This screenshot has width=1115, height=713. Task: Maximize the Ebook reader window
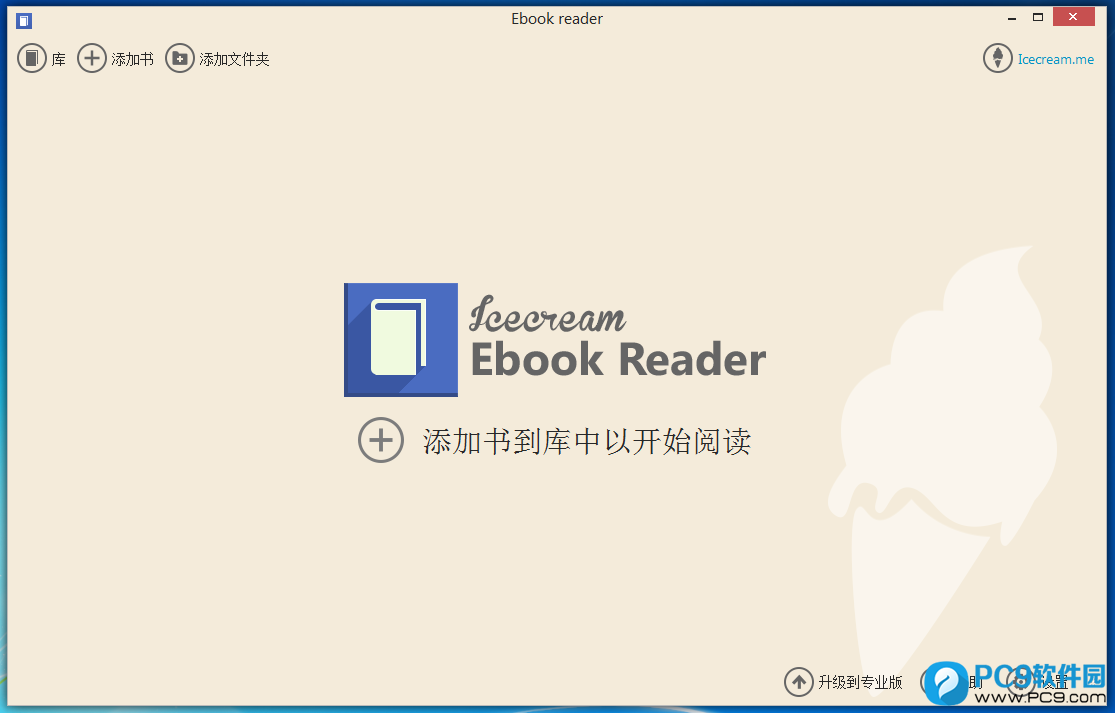(x=1038, y=17)
